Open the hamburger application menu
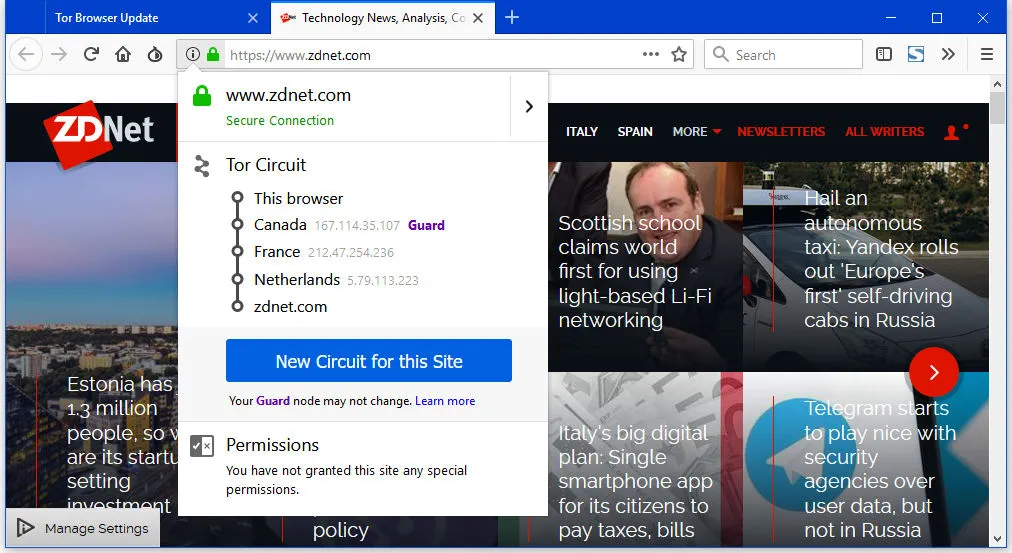The height and width of the screenshot is (553, 1012). 987,55
